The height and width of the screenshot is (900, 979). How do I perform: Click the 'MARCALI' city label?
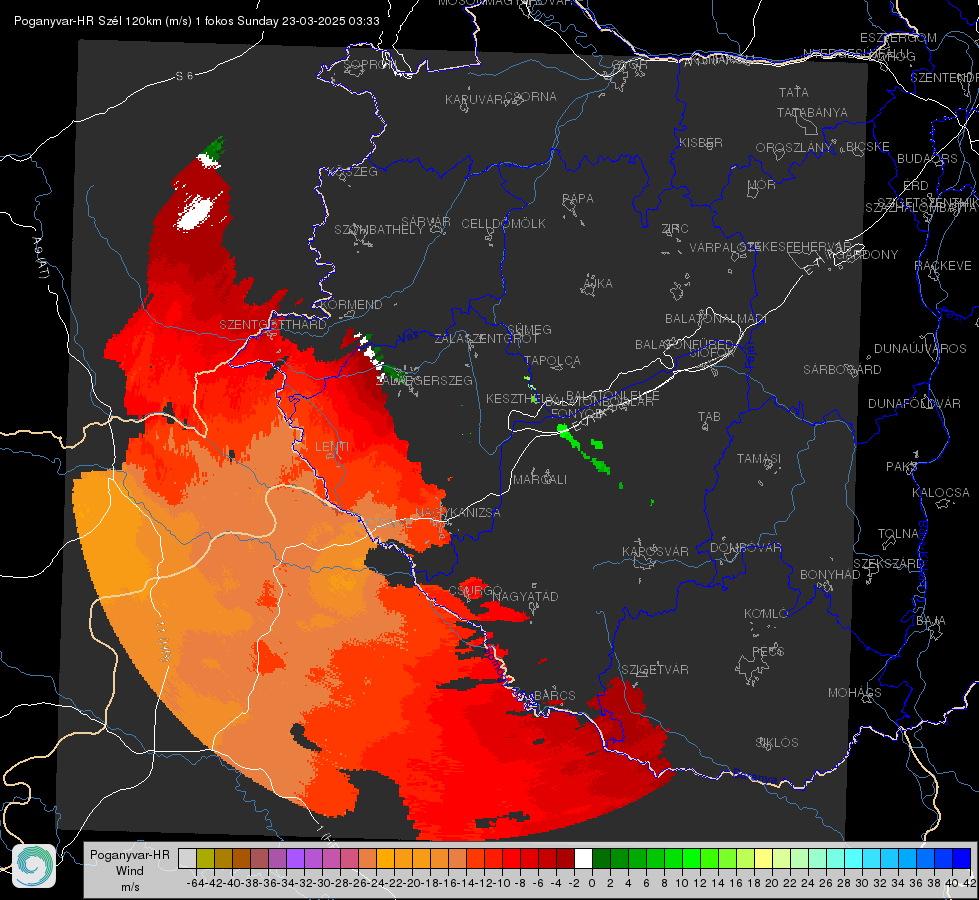[540, 480]
